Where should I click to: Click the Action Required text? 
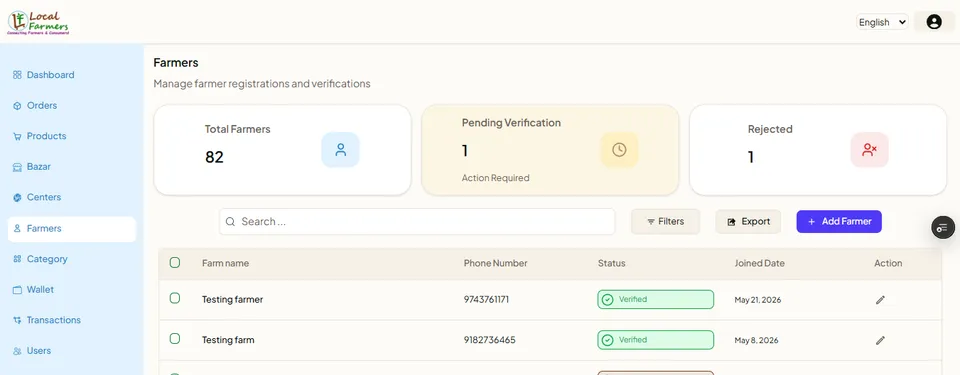pyautogui.click(x=495, y=178)
